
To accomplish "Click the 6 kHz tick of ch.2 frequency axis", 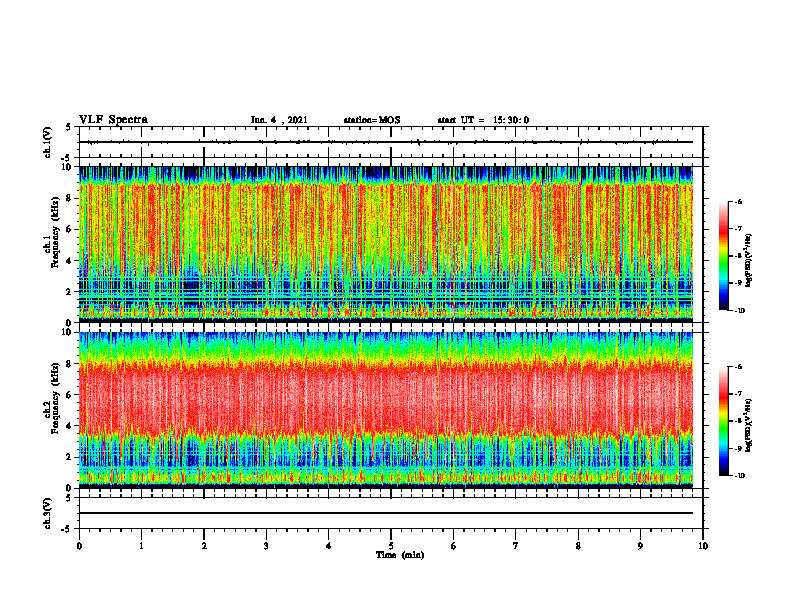I will (70, 395).
